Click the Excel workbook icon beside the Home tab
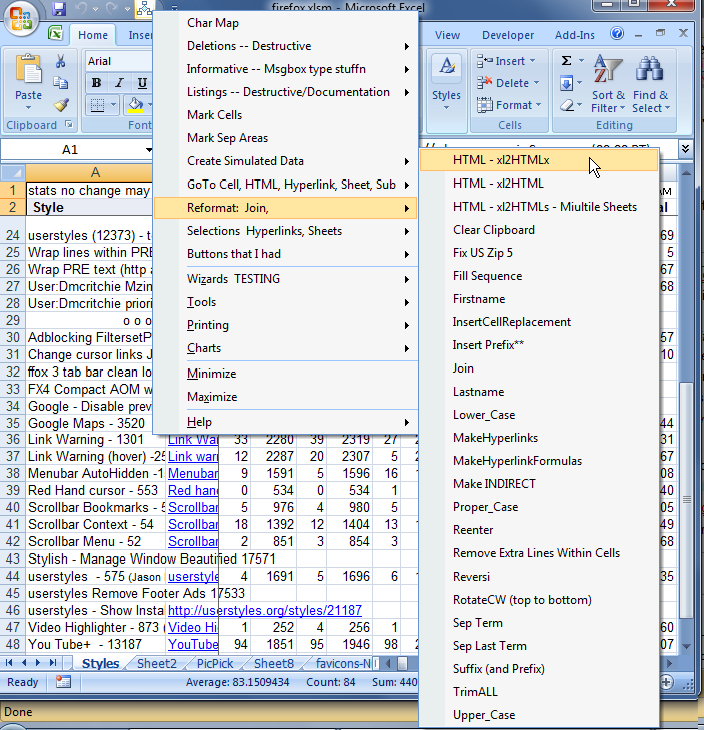The height and width of the screenshot is (730, 704). point(56,34)
